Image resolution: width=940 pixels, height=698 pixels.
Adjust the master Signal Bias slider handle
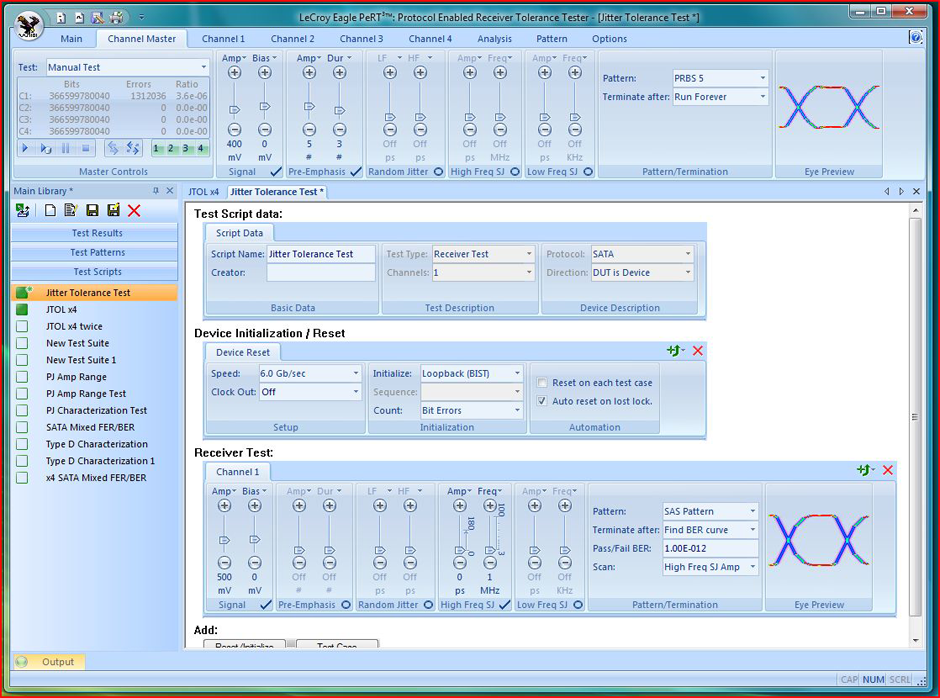(x=264, y=106)
